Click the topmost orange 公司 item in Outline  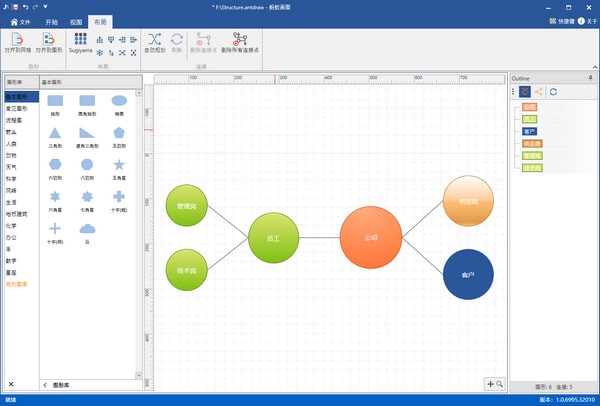[530, 107]
